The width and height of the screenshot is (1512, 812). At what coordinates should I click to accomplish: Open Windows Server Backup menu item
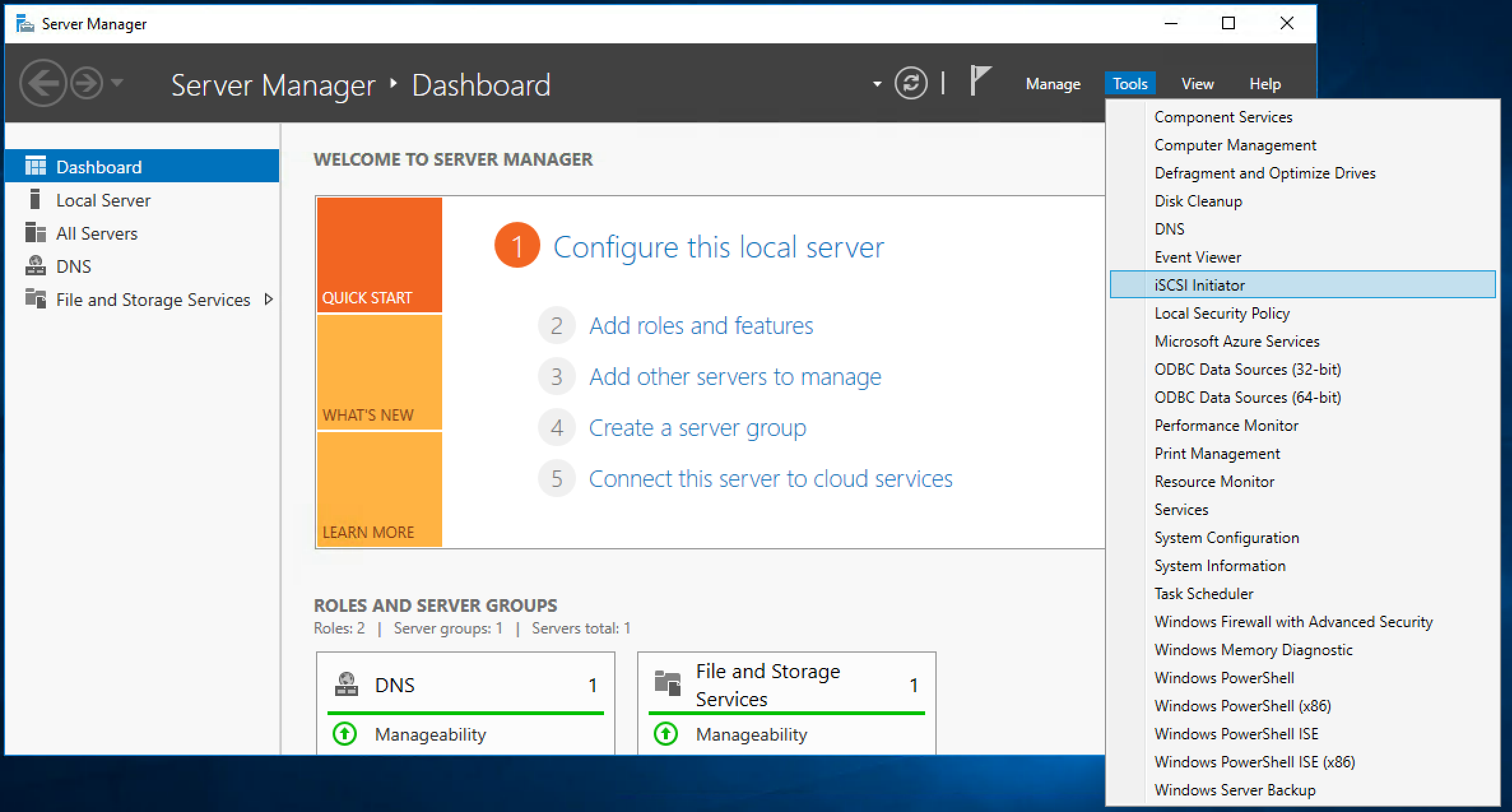(x=1302, y=790)
